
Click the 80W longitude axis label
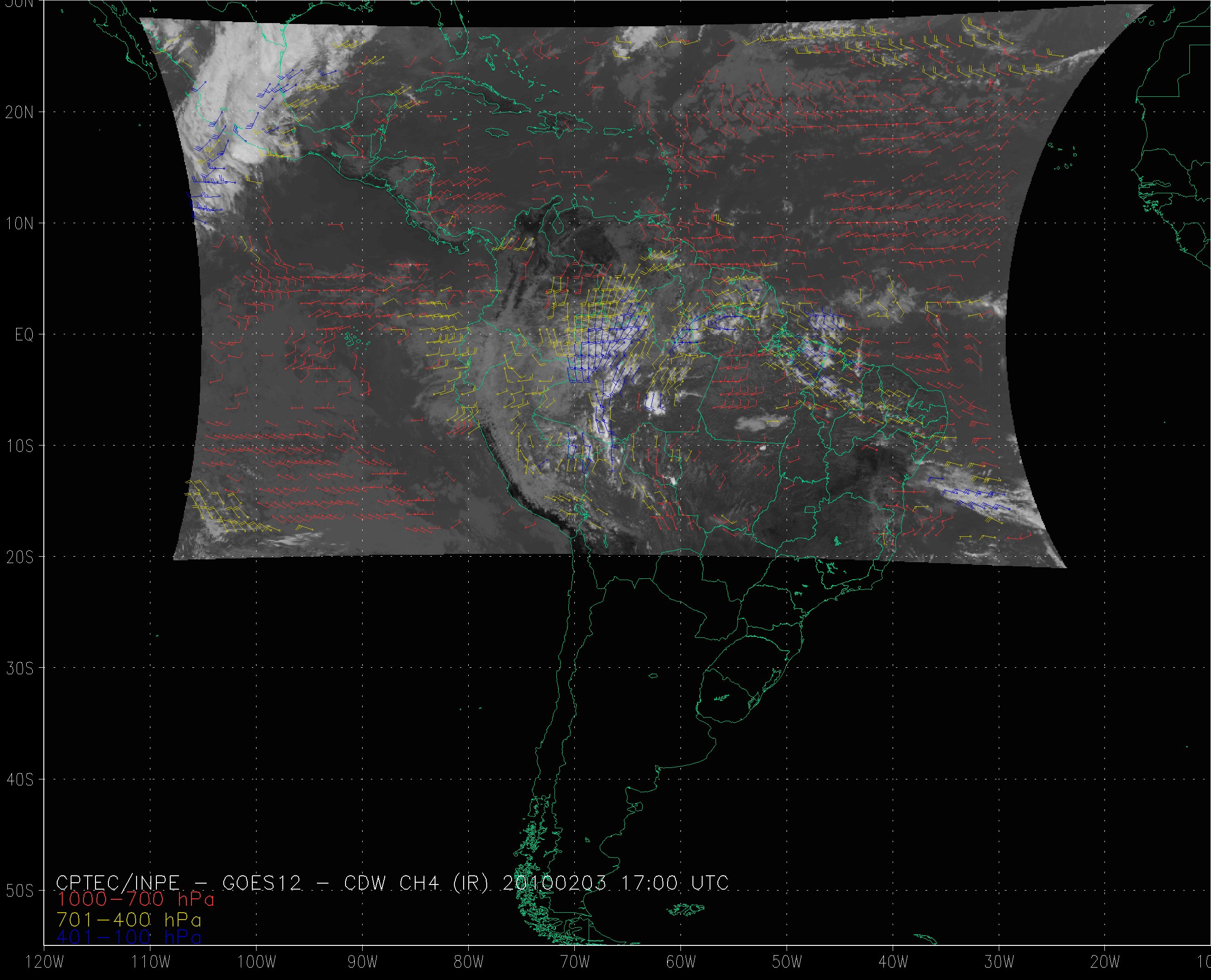pos(469,962)
